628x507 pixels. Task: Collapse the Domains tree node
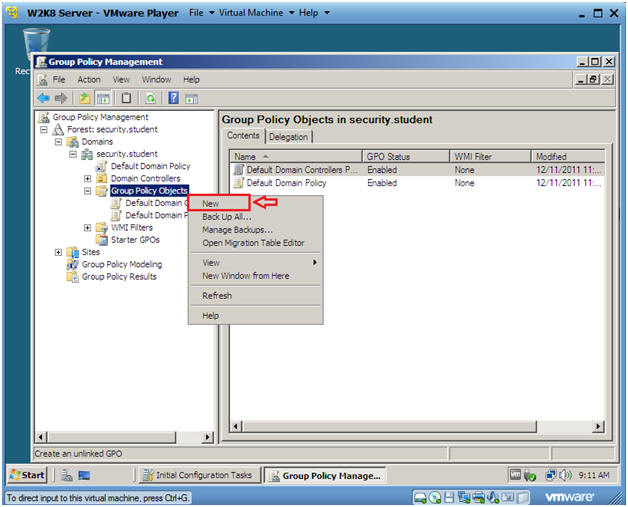pyautogui.click(x=58, y=142)
